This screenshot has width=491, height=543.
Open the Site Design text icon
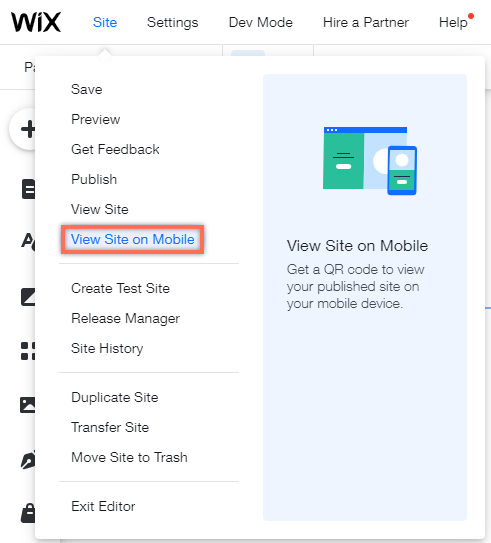pos(28,240)
